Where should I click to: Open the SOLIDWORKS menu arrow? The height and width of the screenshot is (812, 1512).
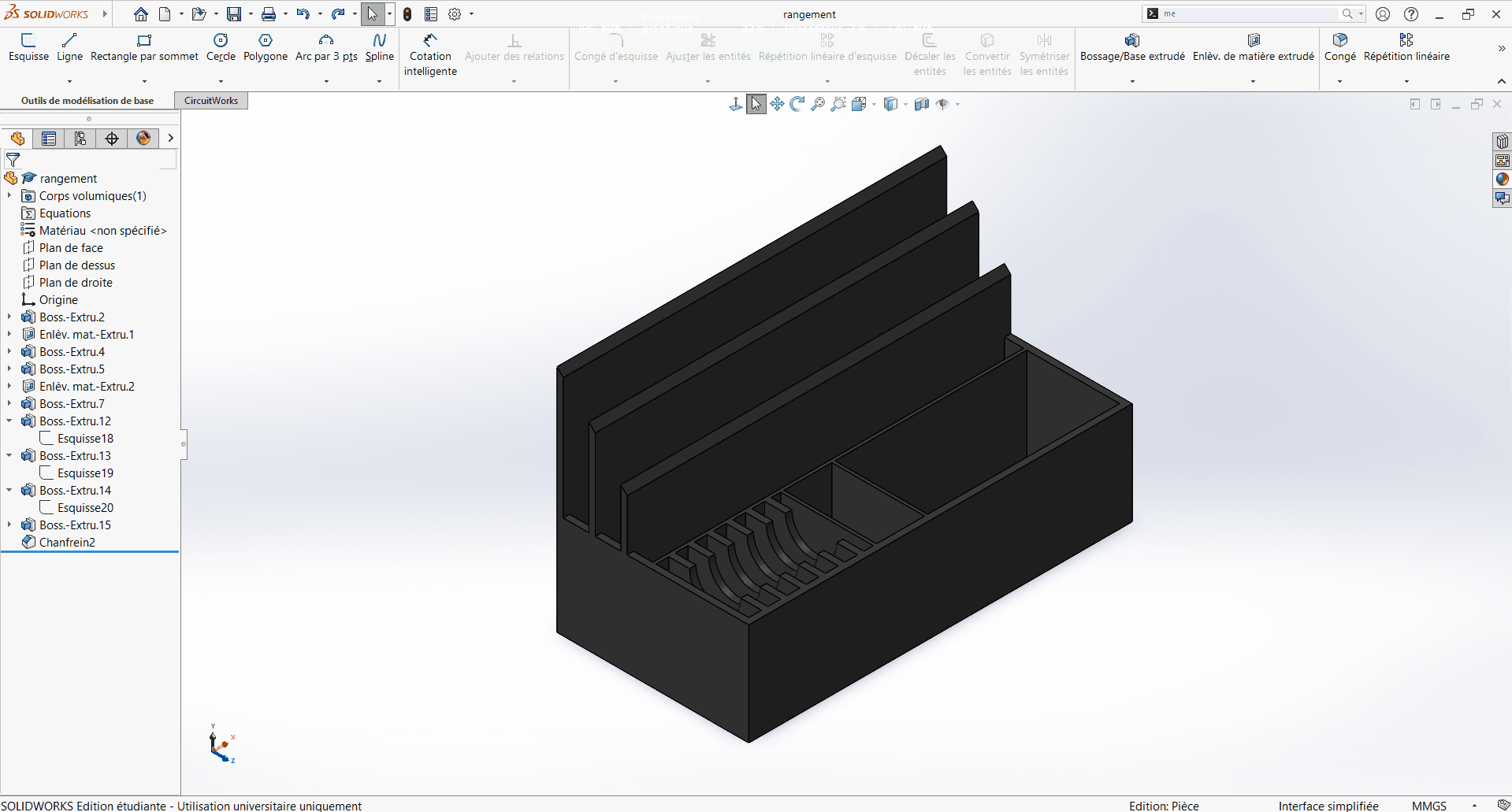pyautogui.click(x=104, y=14)
